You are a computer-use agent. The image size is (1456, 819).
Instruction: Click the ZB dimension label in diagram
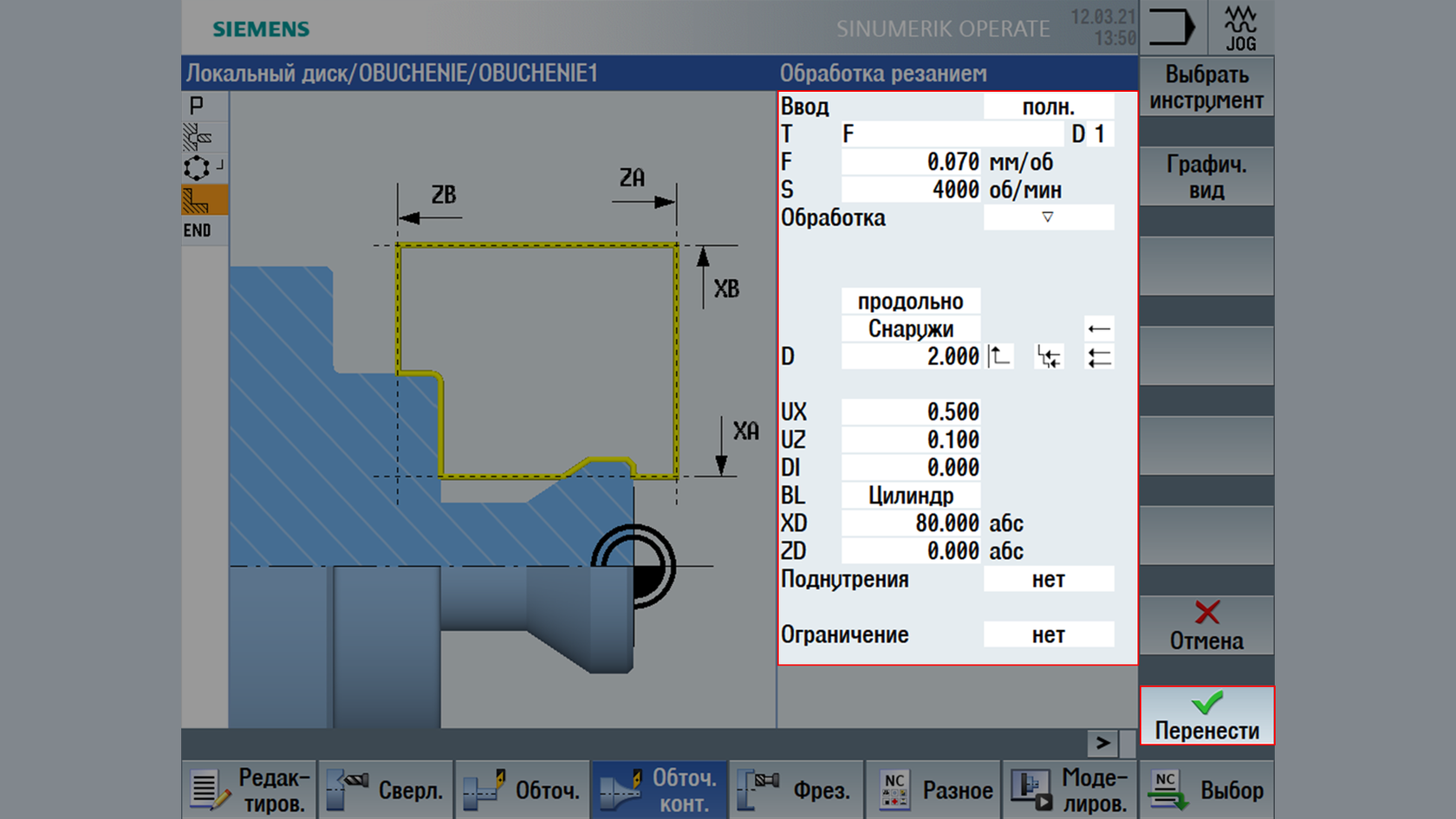[x=444, y=195]
